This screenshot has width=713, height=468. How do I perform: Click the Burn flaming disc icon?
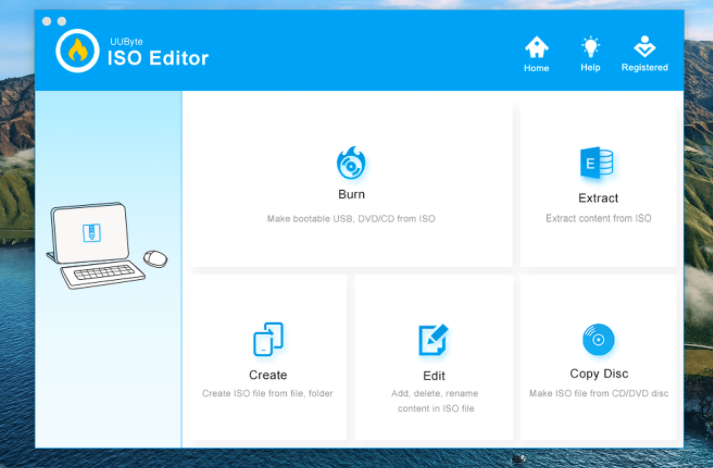[351, 162]
